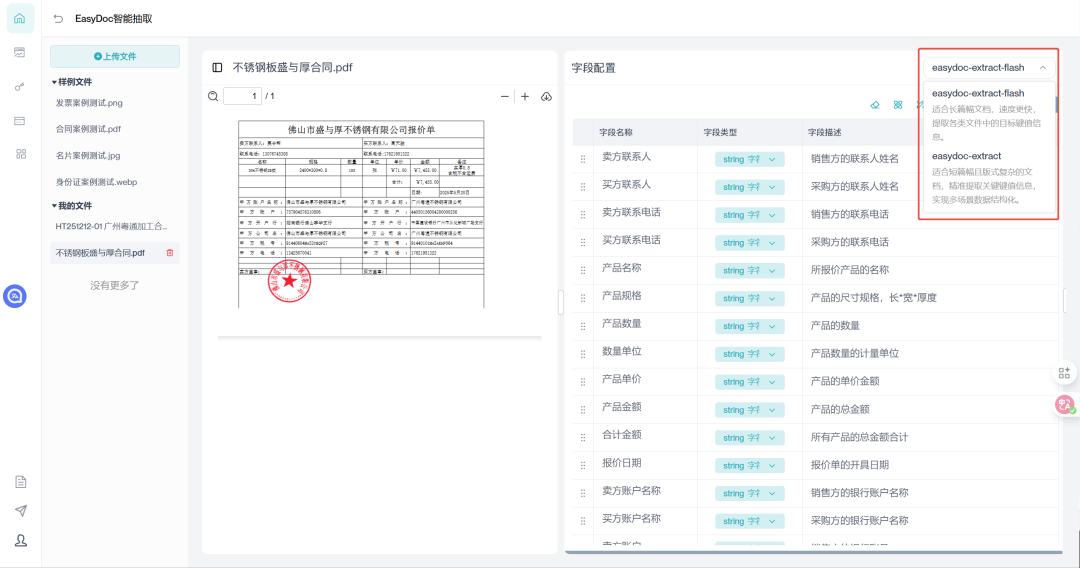The width and height of the screenshot is (1080, 568).
Task: Zoom in the PDF with plus icon
Action: (x=525, y=97)
